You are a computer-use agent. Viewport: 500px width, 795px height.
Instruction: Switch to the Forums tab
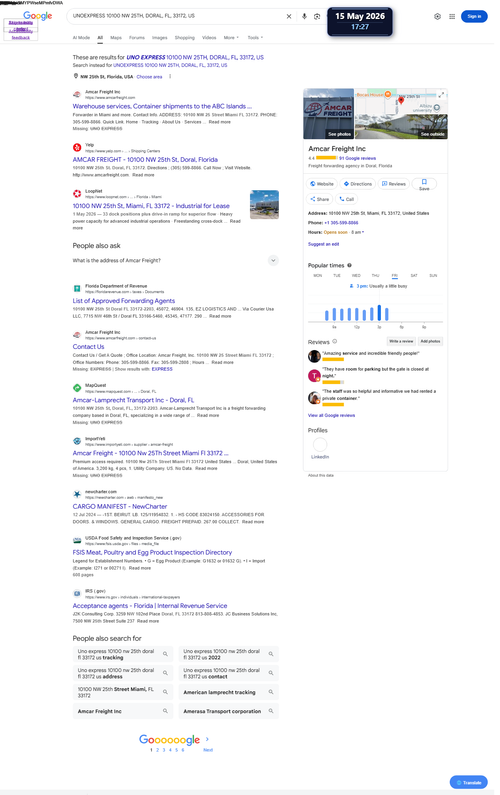(137, 38)
